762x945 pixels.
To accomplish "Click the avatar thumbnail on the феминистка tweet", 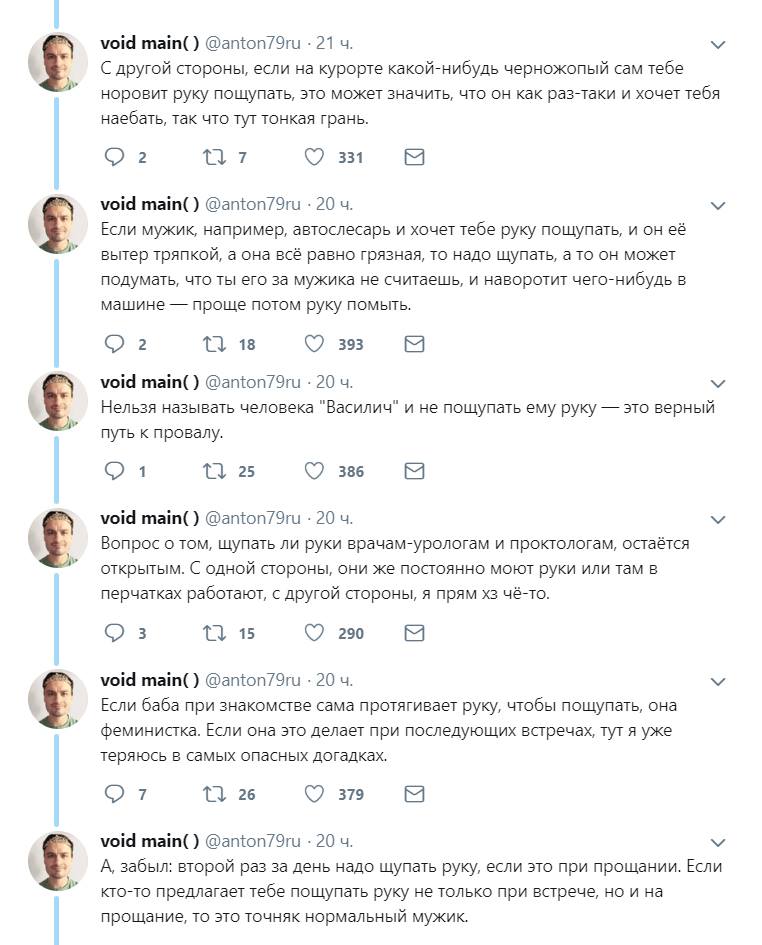I will click(58, 699).
